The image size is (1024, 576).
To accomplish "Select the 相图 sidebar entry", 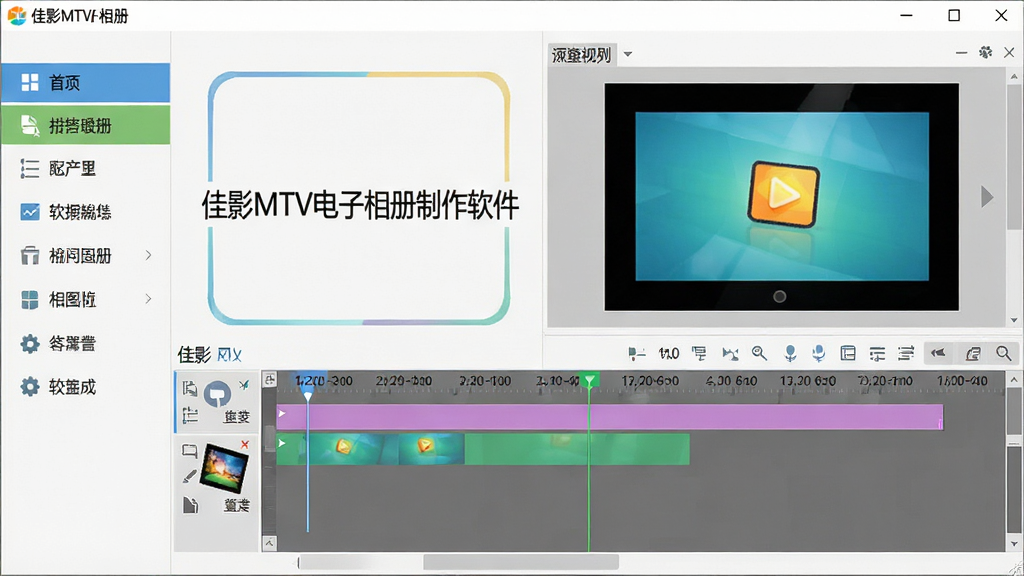I will (x=86, y=299).
